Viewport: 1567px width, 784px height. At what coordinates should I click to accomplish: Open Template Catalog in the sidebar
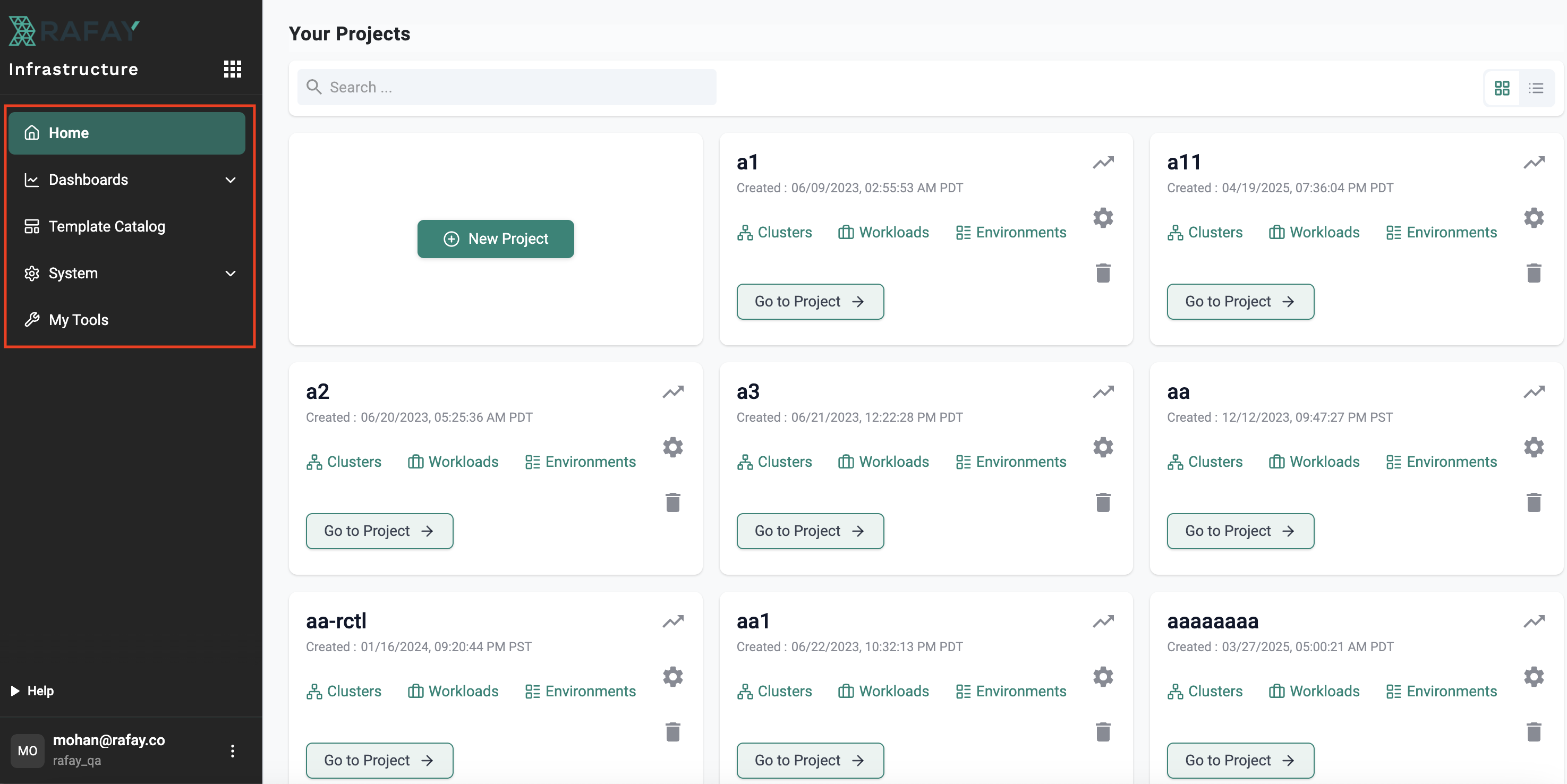click(x=127, y=226)
